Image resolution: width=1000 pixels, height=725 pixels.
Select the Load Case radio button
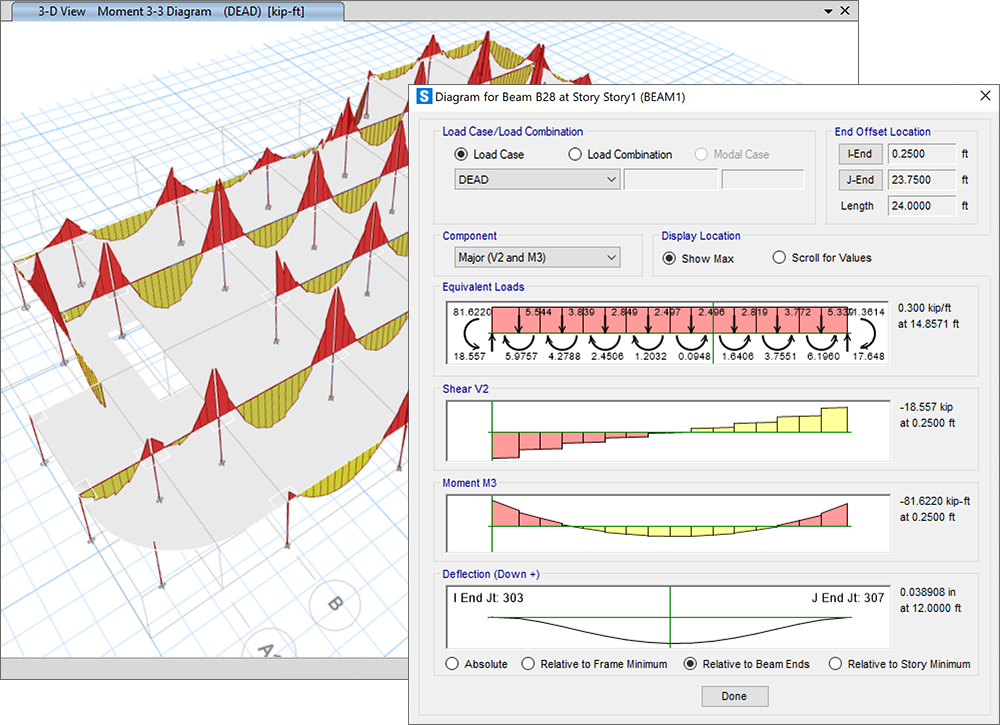pos(461,155)
